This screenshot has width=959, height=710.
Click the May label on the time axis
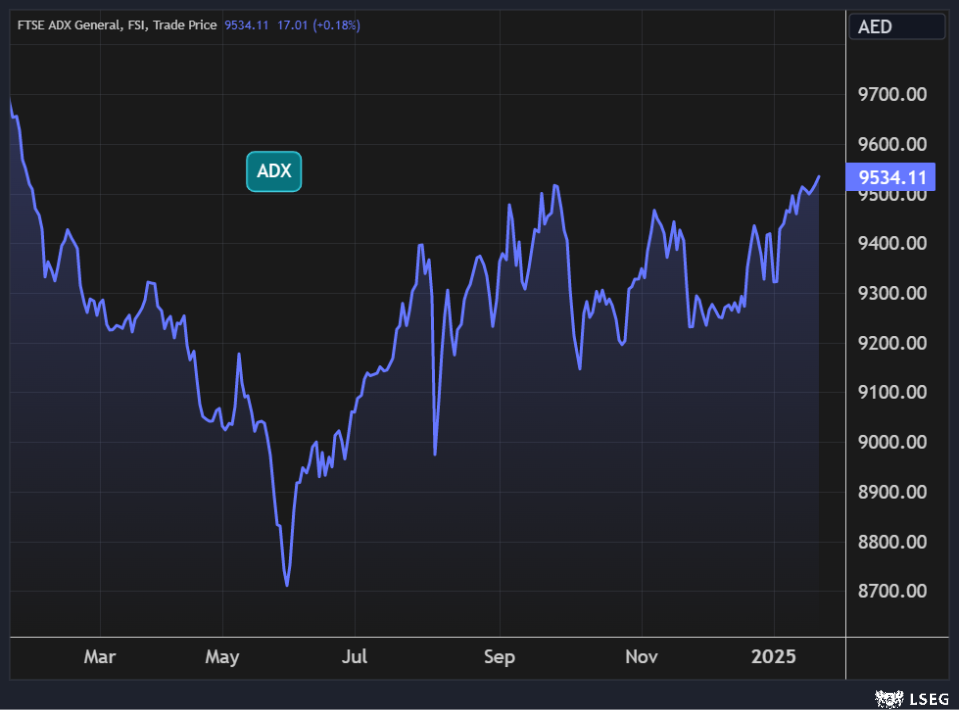click(222, 657)
